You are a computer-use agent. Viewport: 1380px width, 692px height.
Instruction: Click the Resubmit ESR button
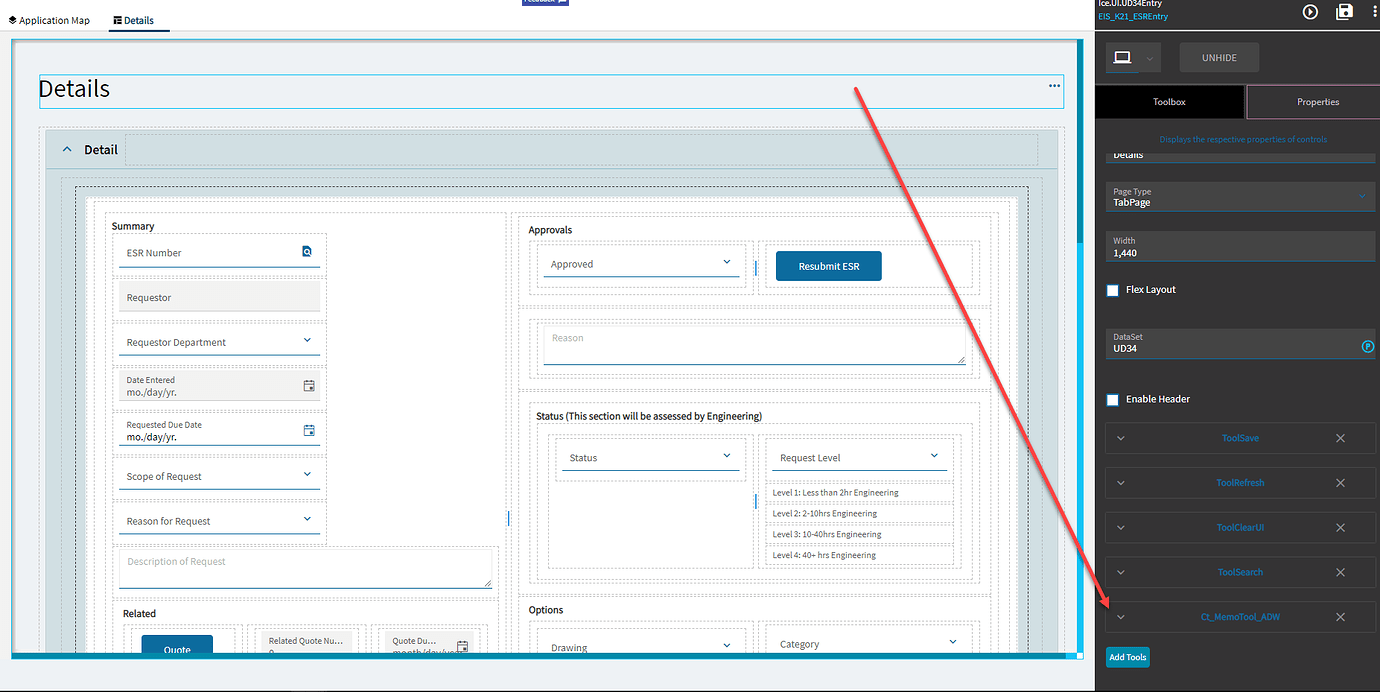(x=828, y=265)
